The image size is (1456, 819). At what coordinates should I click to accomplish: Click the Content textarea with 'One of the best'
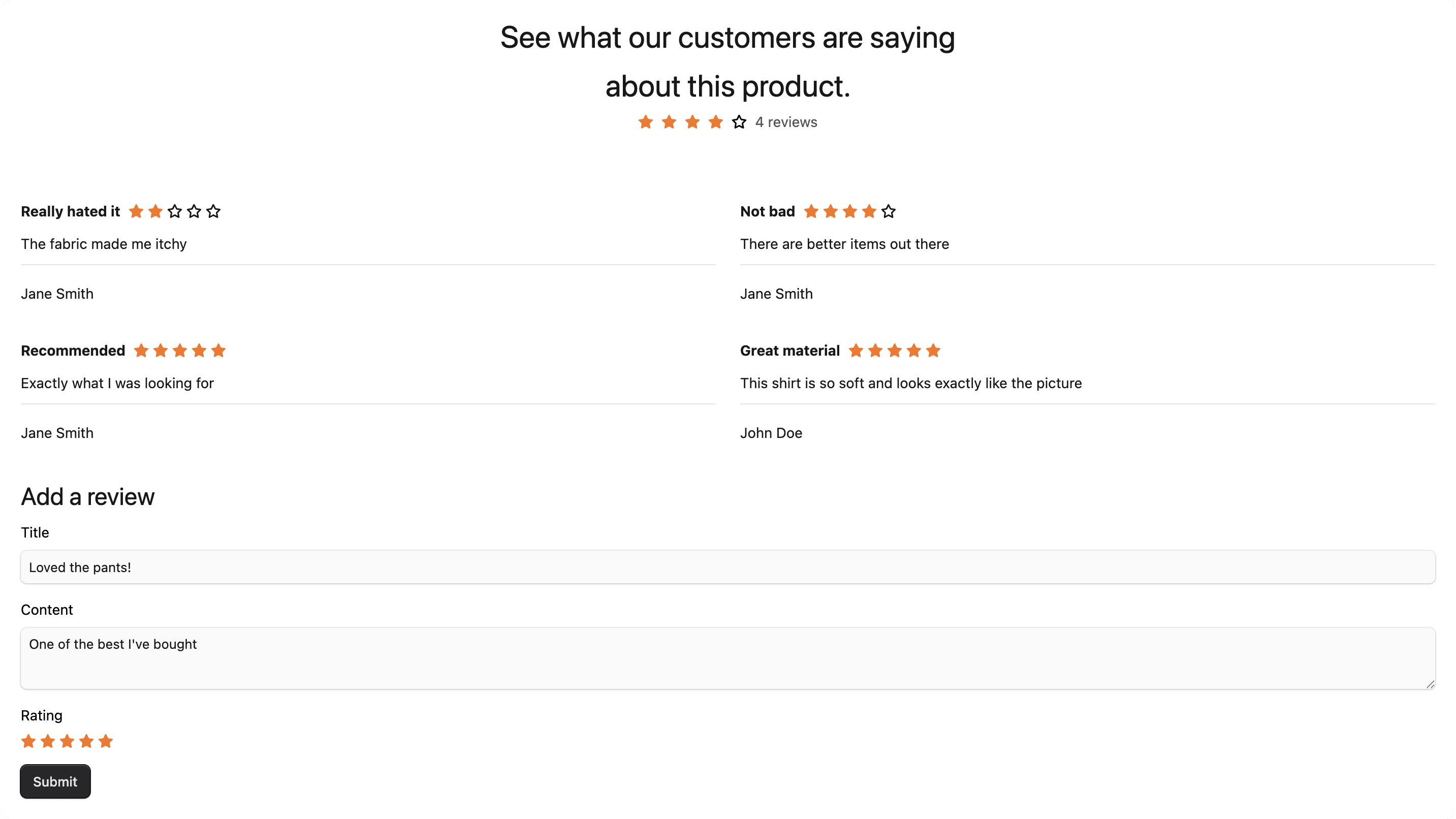(727, 658)
